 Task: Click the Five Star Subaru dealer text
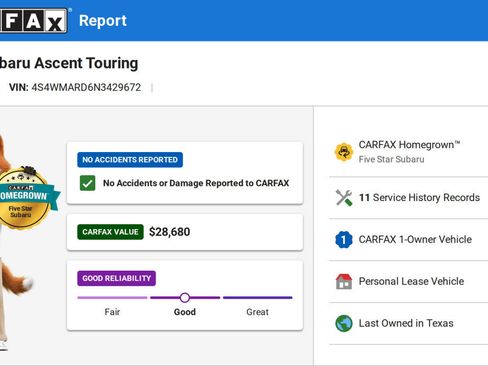pos(391,159)
